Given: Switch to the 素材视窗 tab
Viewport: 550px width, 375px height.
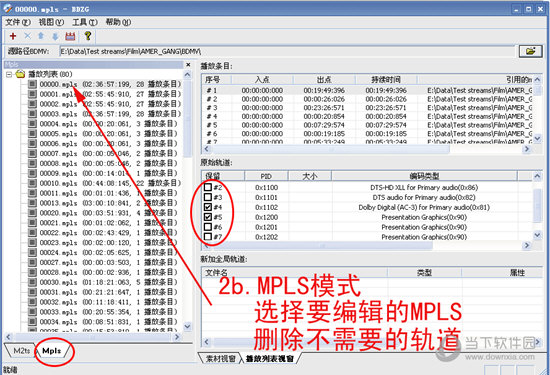Looking at the screenshot, I should (220, 359).
